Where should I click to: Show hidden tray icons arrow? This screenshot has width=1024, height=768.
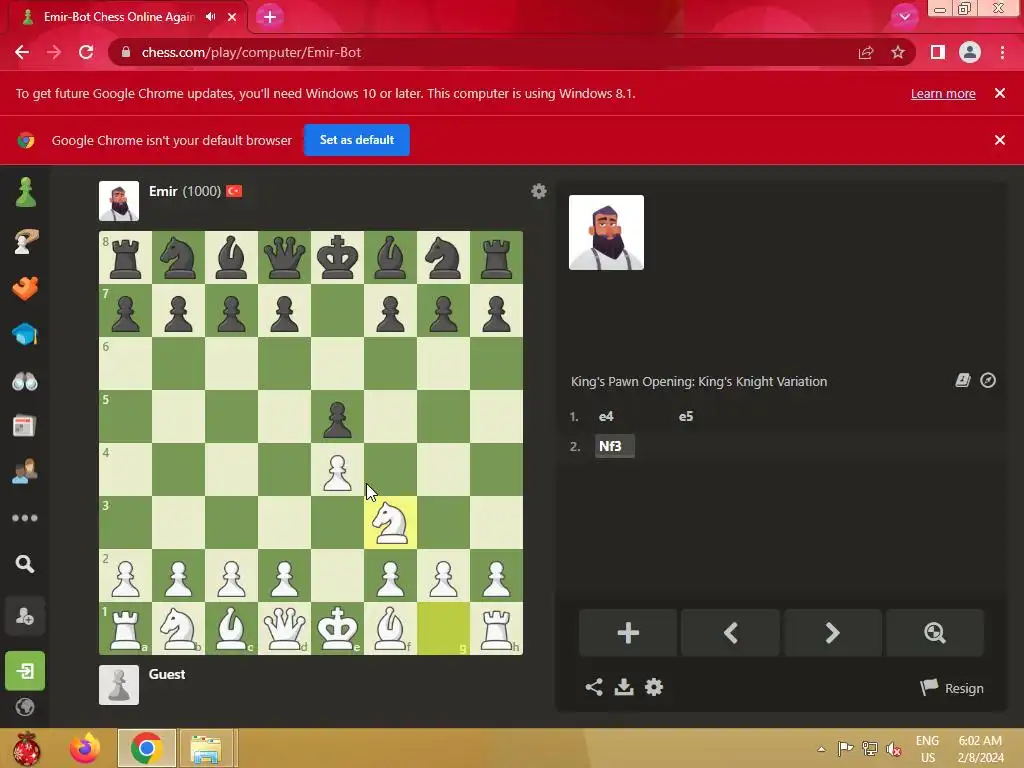[822, 749]
